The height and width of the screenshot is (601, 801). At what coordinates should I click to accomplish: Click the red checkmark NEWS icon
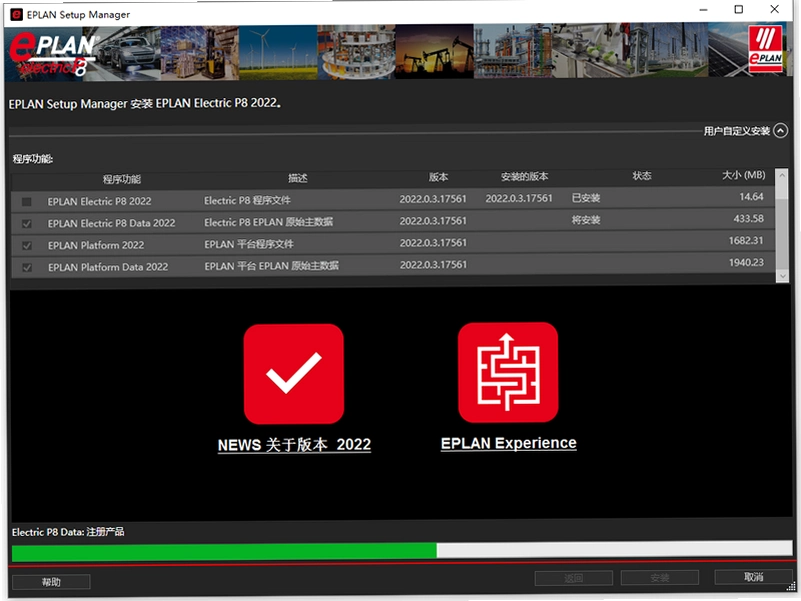pos(294,374)
